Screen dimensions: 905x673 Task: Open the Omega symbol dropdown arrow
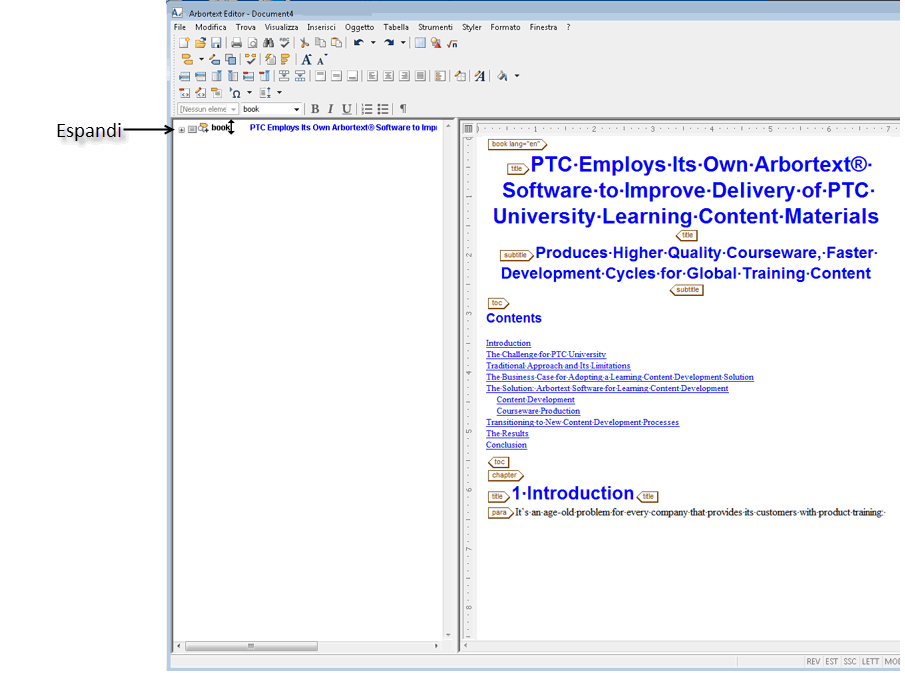[249, 92]
